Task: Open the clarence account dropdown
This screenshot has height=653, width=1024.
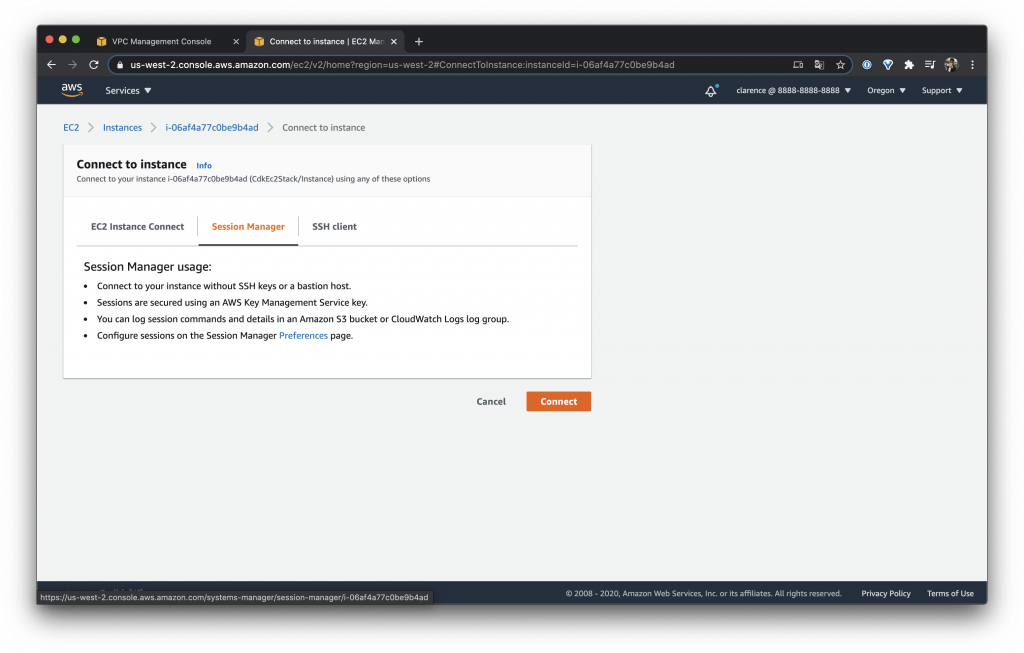Action: click(x=793, y=91)
